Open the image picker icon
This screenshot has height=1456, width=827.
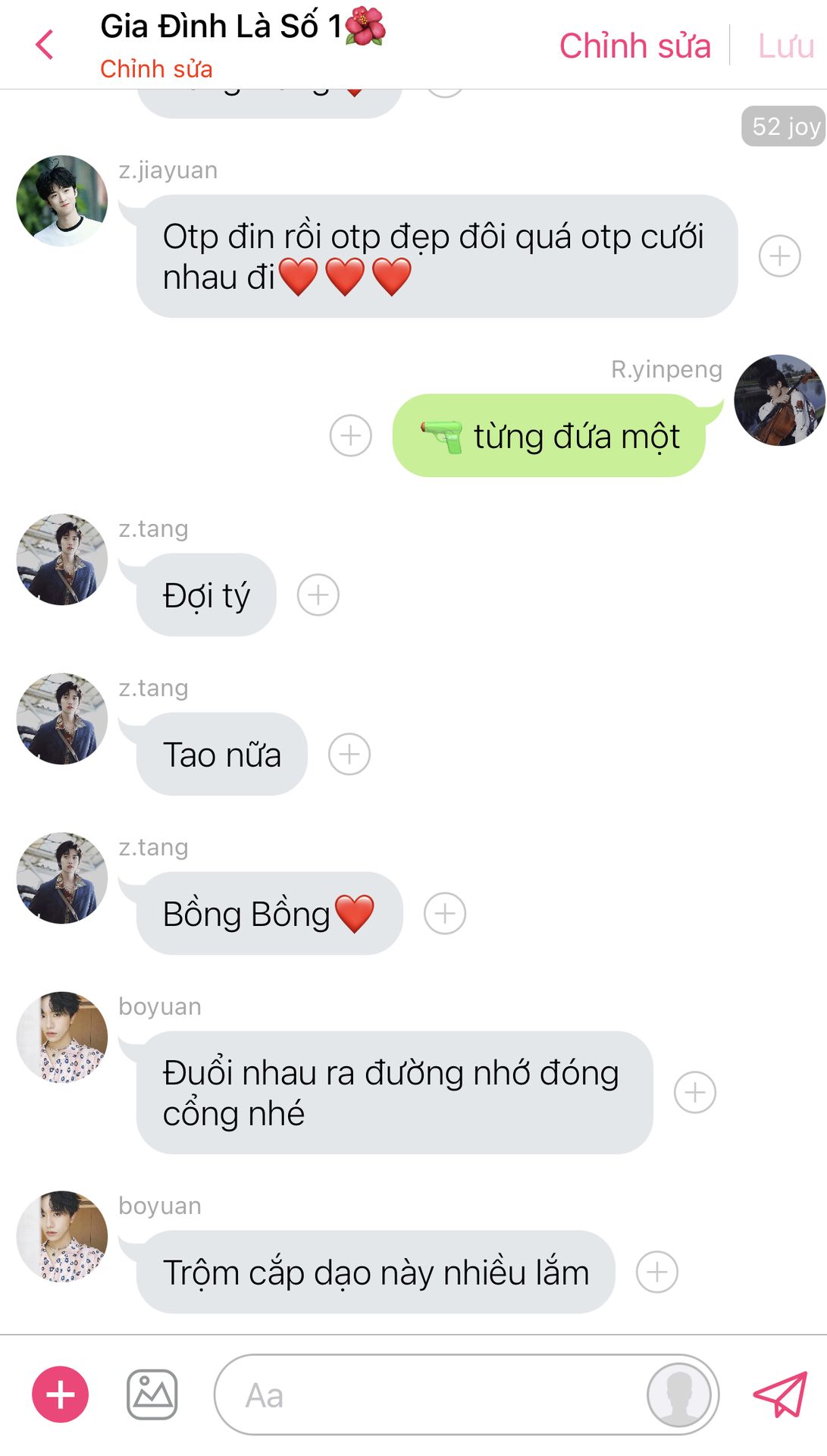click(x=152, y=1395)
